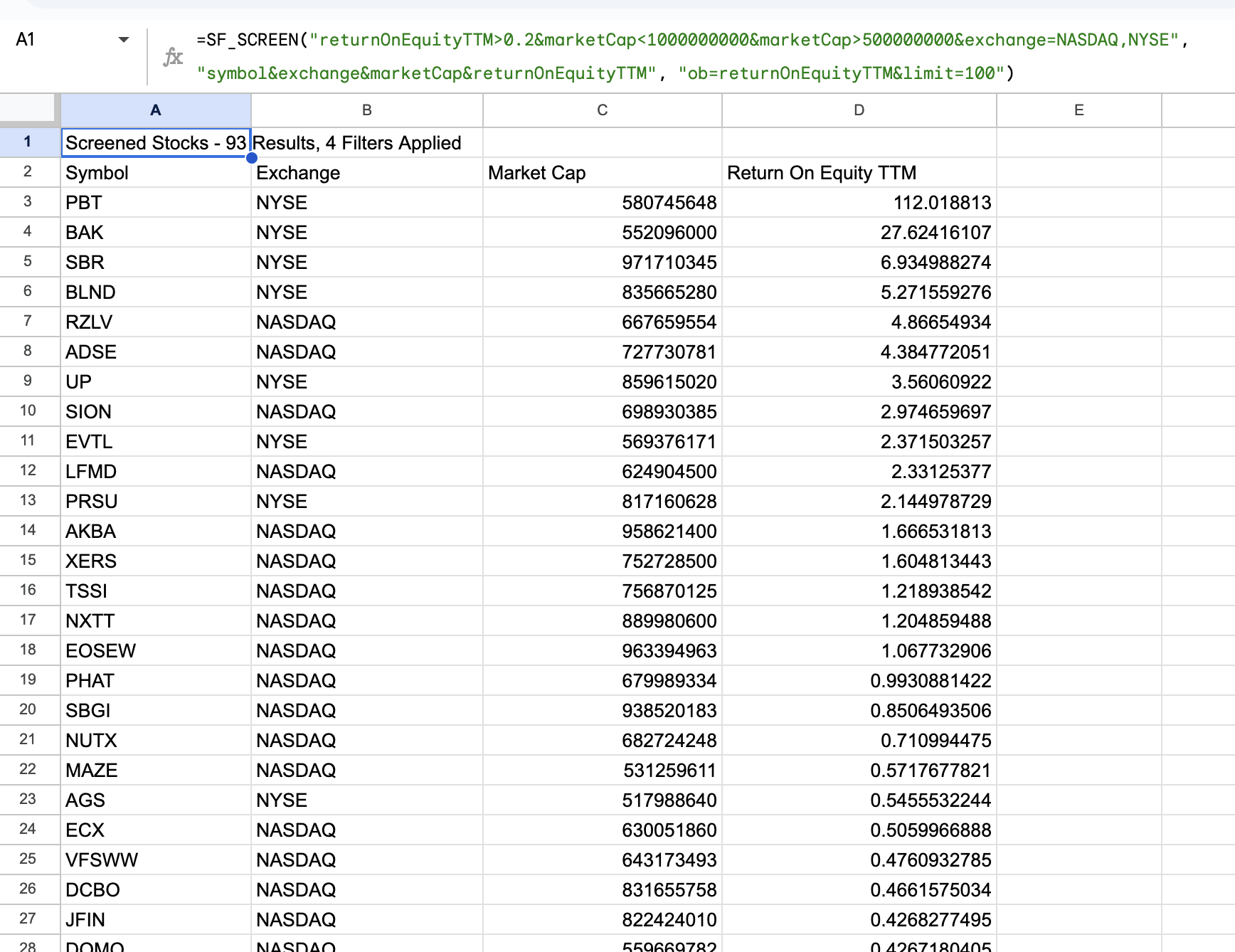
Task: Click the 'Symbol' header cell
Action: tap(156, 173)
